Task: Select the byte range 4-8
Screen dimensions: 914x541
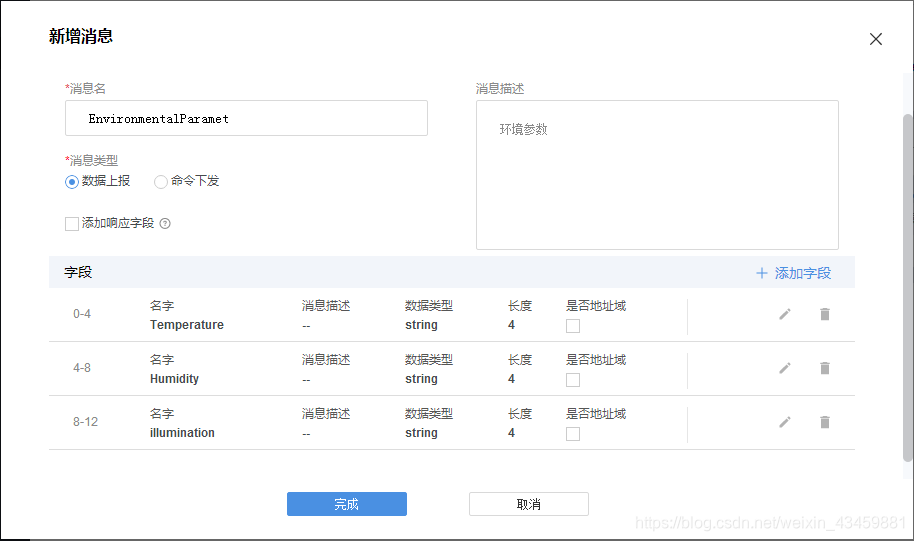Action: click(x=82, y=368)
